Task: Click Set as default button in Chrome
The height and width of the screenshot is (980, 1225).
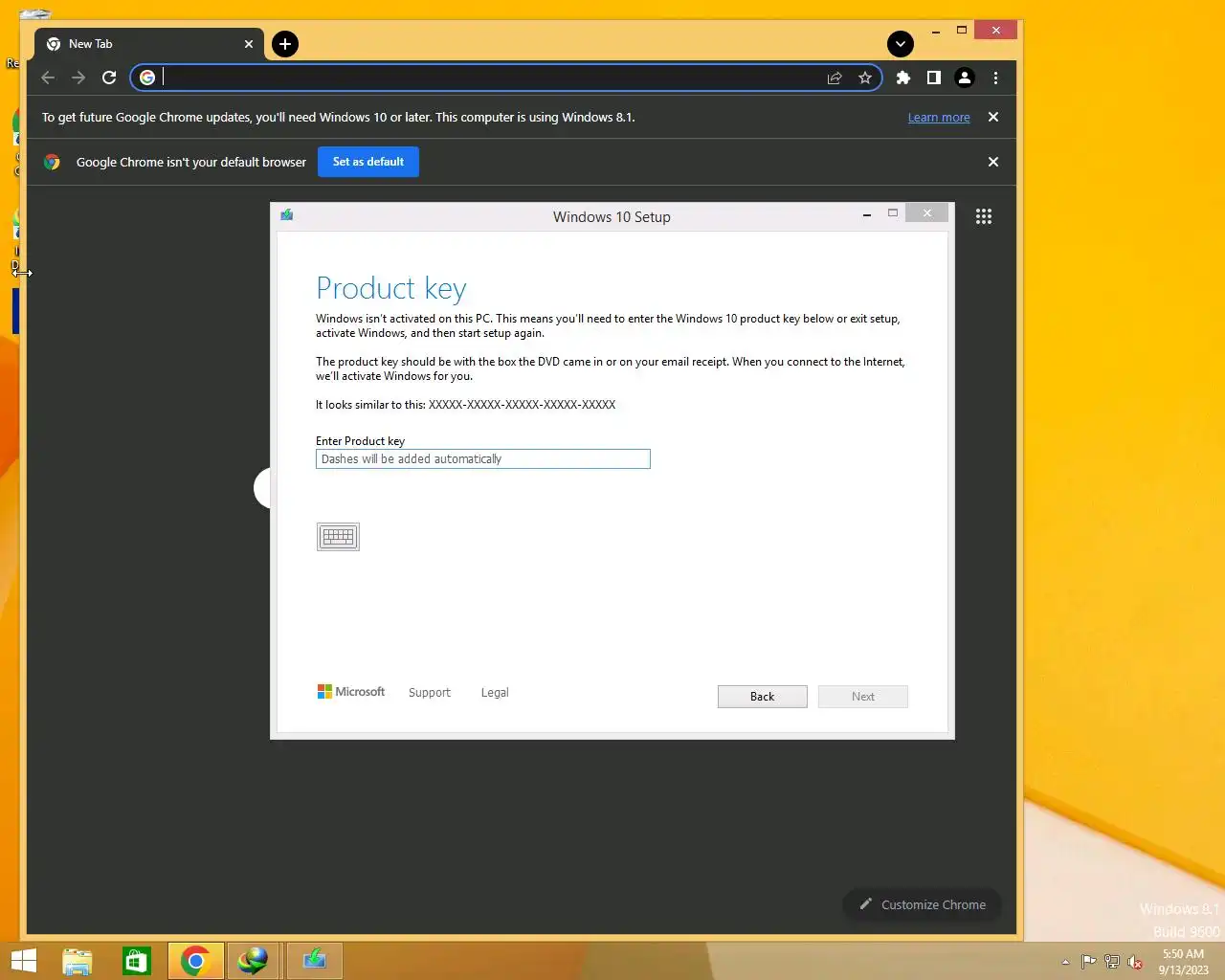Action: coord(368,162)
